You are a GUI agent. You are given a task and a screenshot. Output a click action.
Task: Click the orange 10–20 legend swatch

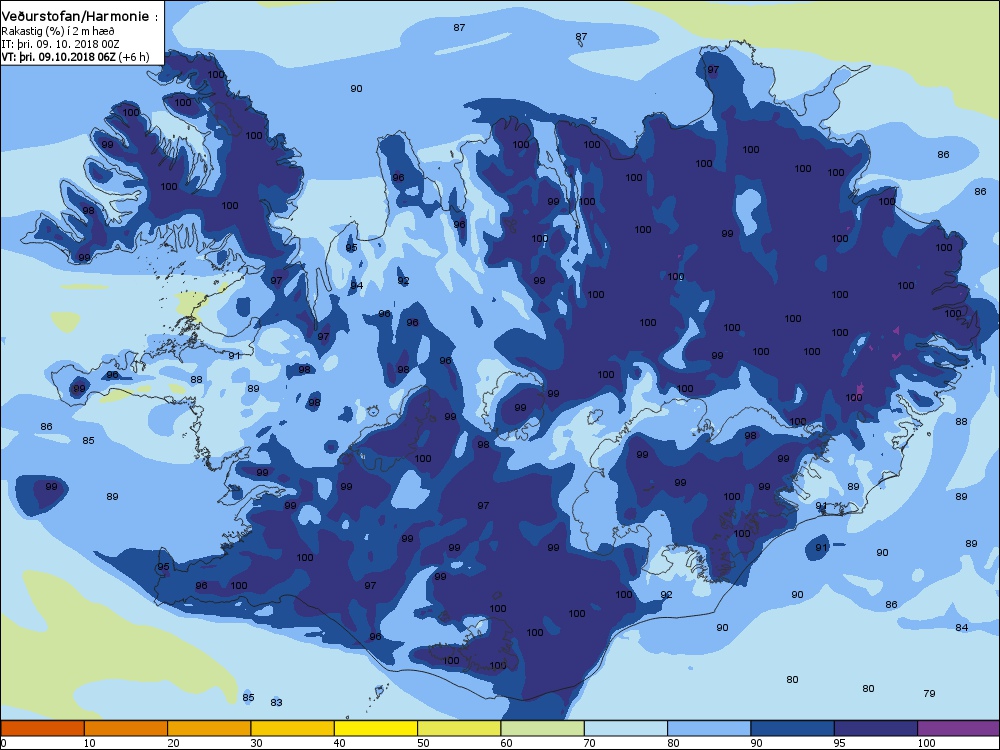[x=126, y=728]
